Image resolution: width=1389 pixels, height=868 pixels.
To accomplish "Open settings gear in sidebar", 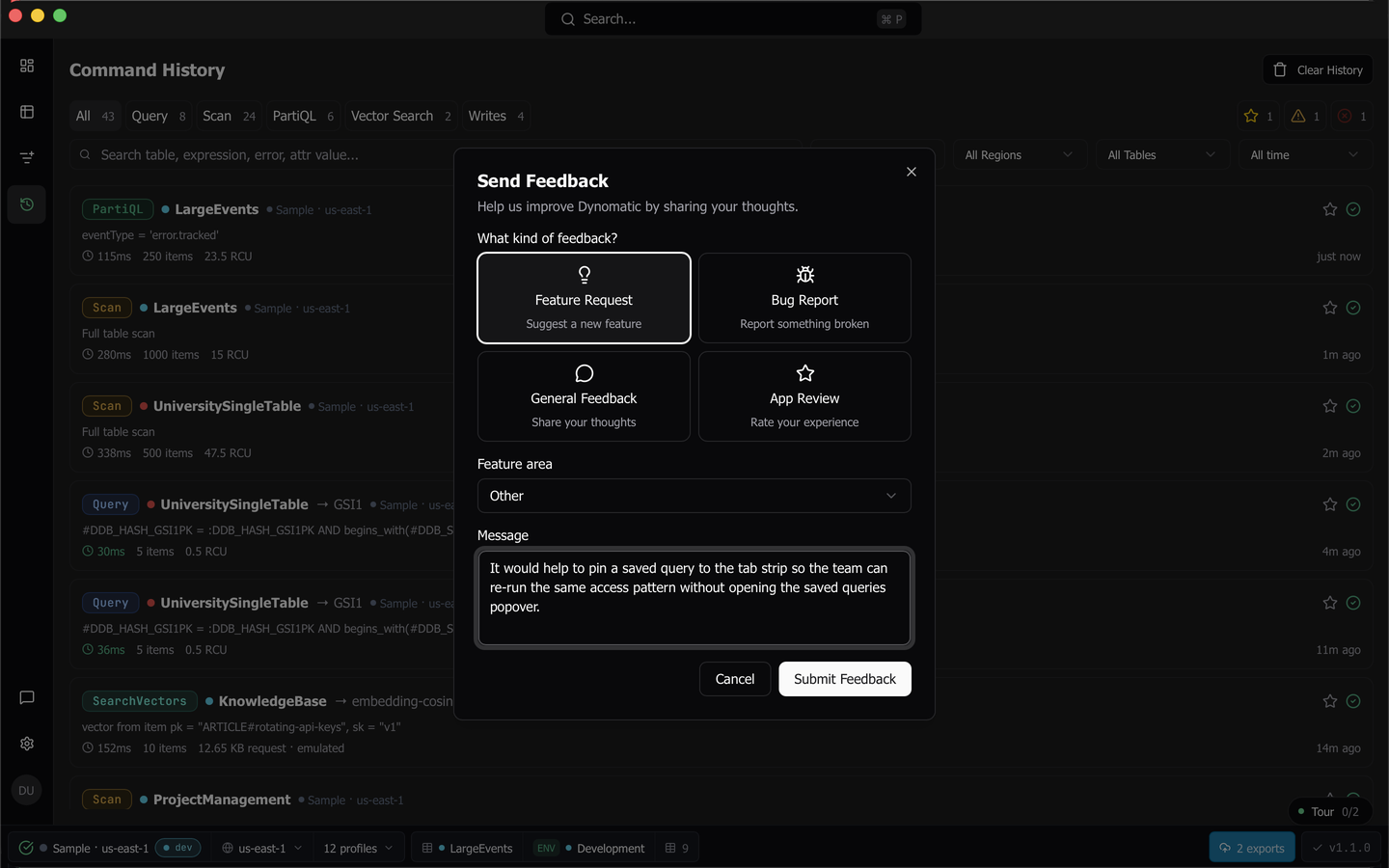I will 27,744.
